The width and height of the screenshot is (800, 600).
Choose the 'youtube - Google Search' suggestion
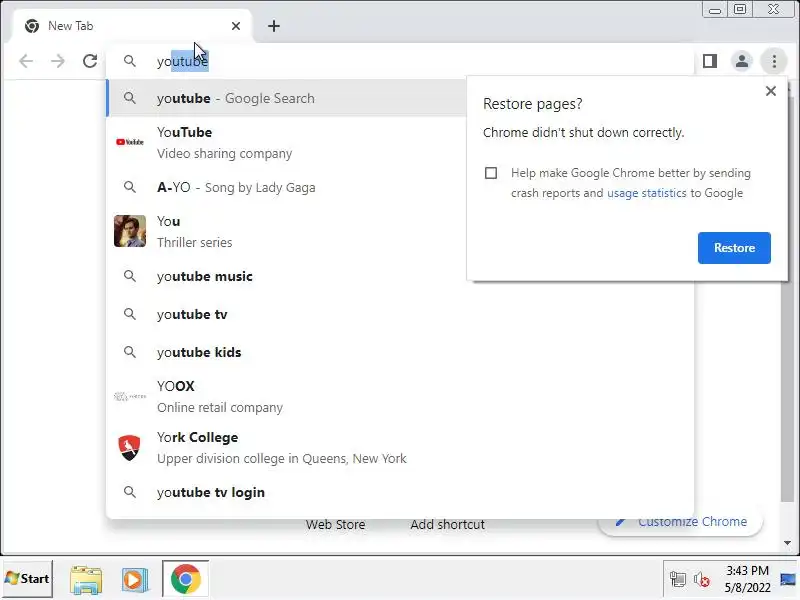pos(287,98)
